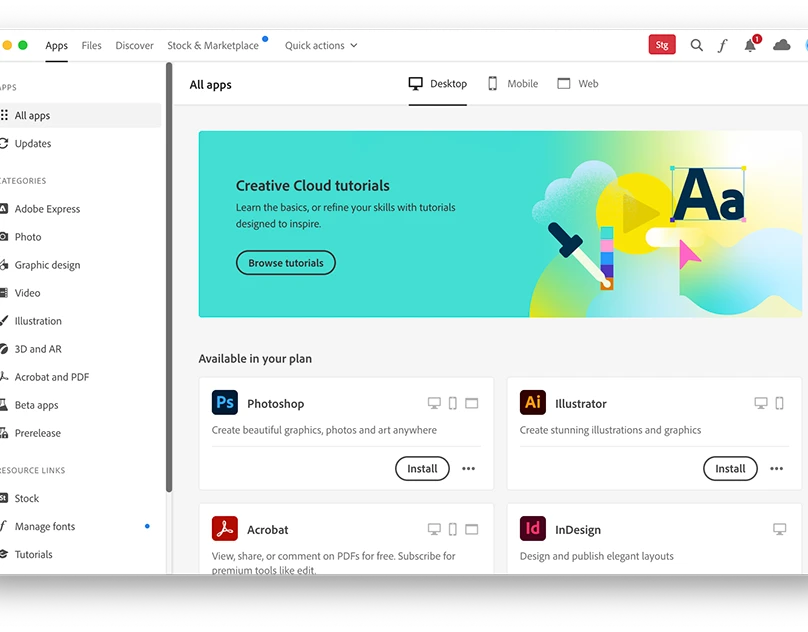
Task: Open the fonts f icon in header
Action: pyautogui.click(x=722, y=45)
